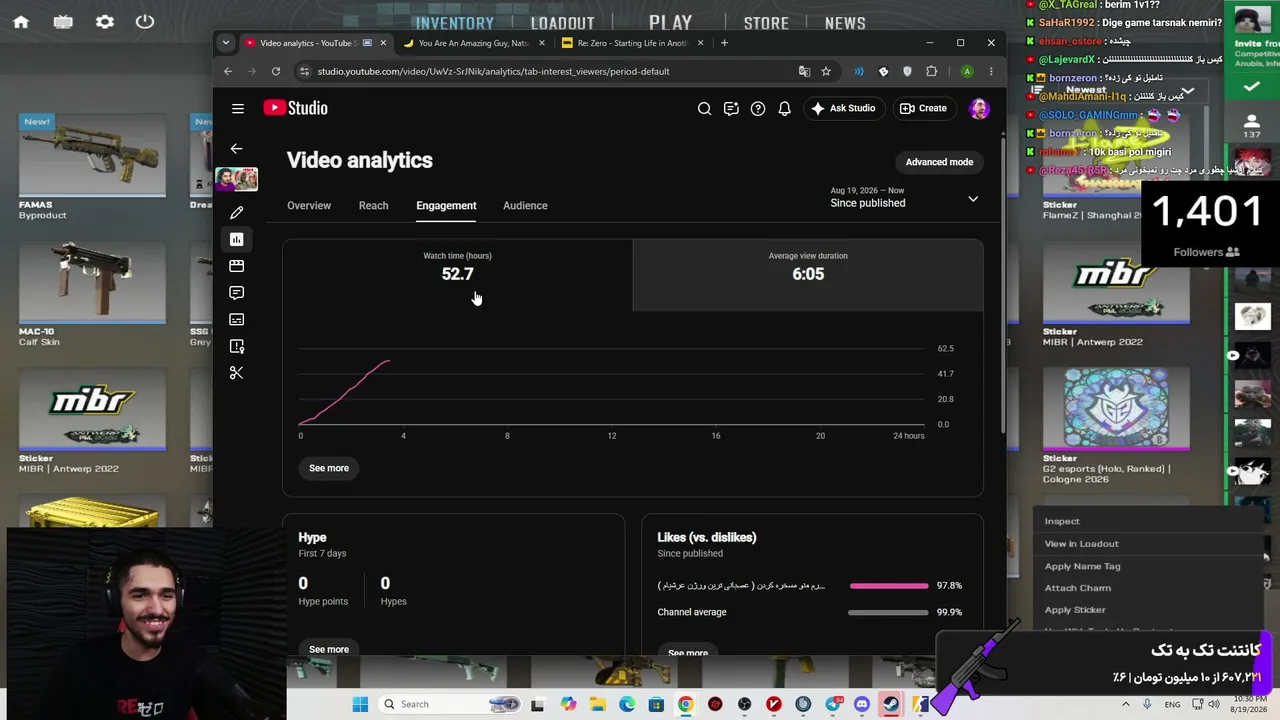Select the Average view duration metric card
The height and width of the screenshot is (720, 1280).
click(x=808, y=275)
